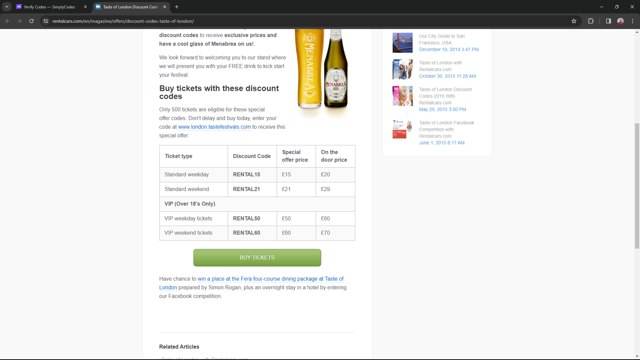Open the extensions puzzle icon
The image size is (640, 360).
tap(591, 21)
